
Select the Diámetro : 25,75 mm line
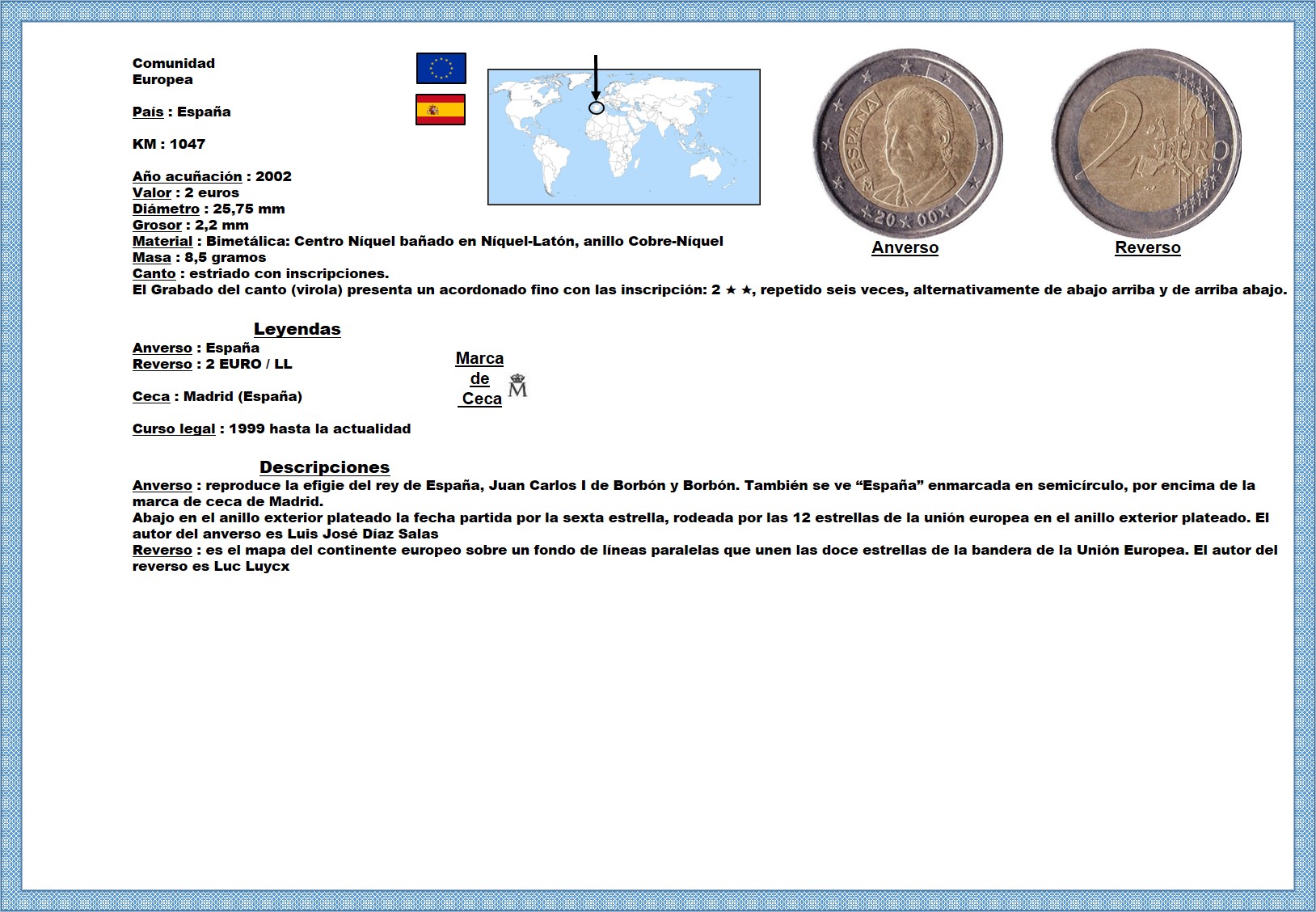[x=209, y=209]
